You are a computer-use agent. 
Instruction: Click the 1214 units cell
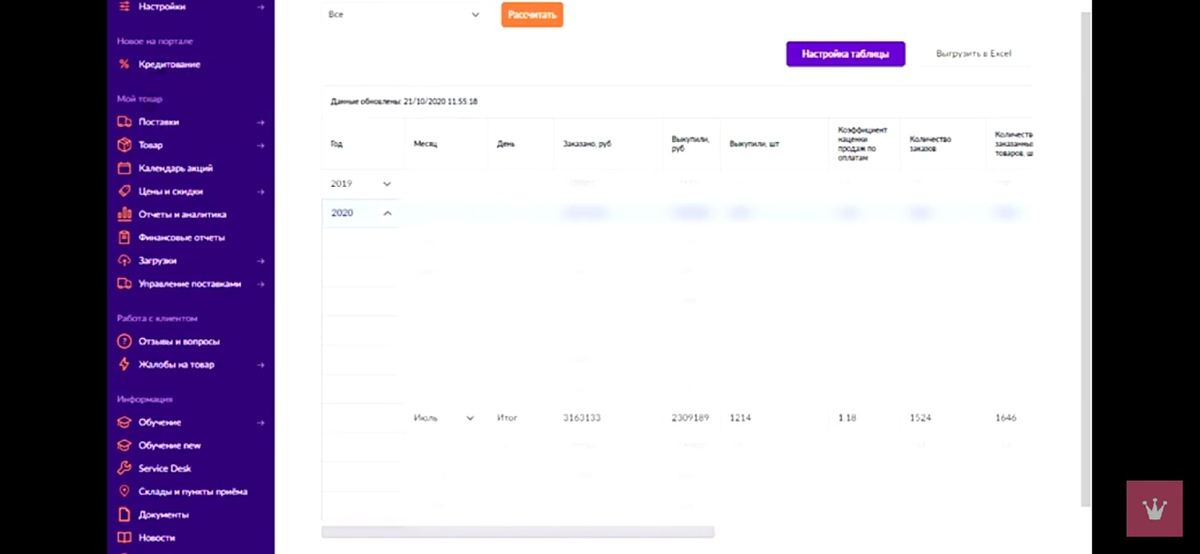[740, 418]
